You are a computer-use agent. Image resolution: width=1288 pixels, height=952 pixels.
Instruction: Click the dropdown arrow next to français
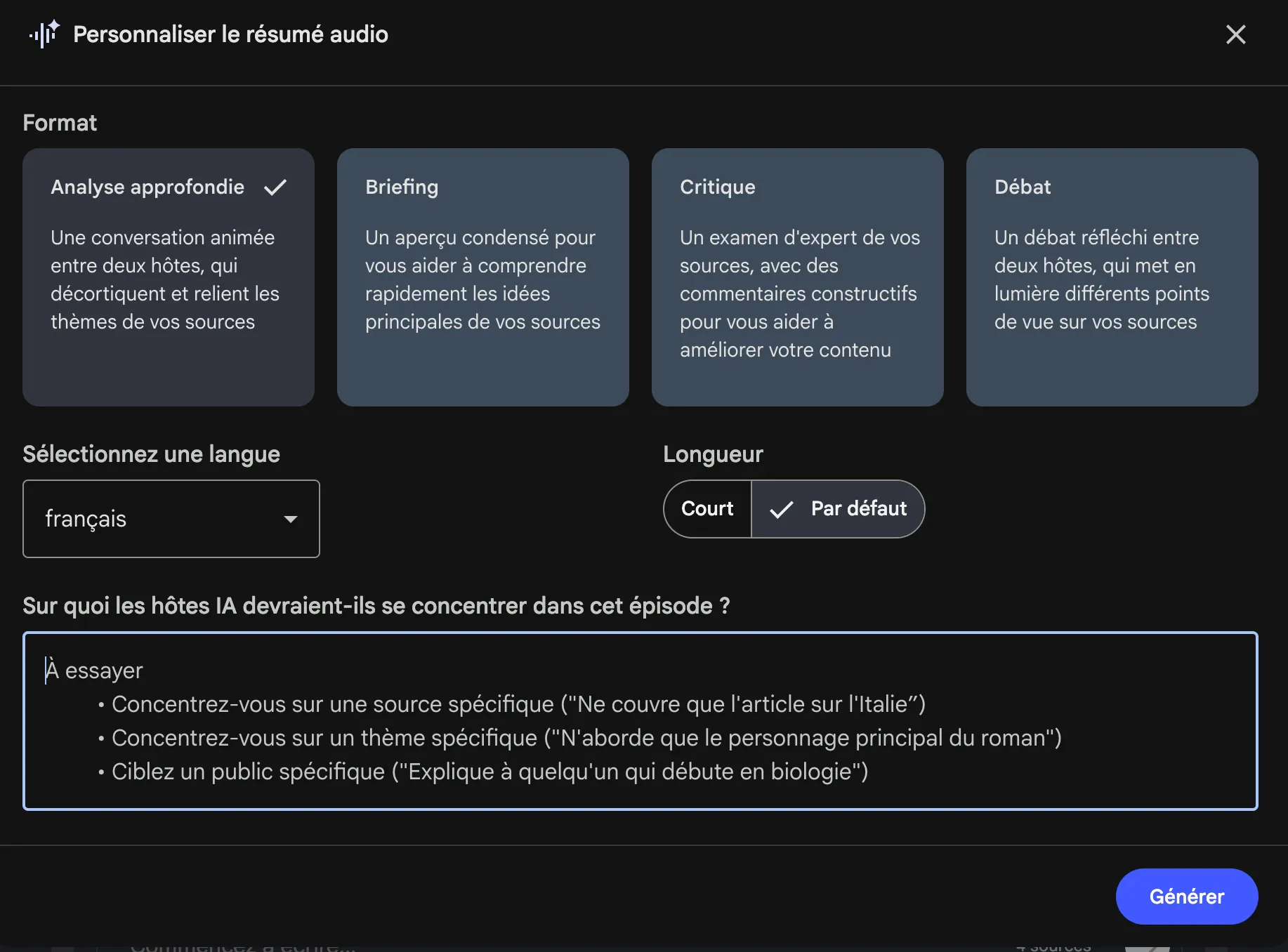click(x=291, y=520)
